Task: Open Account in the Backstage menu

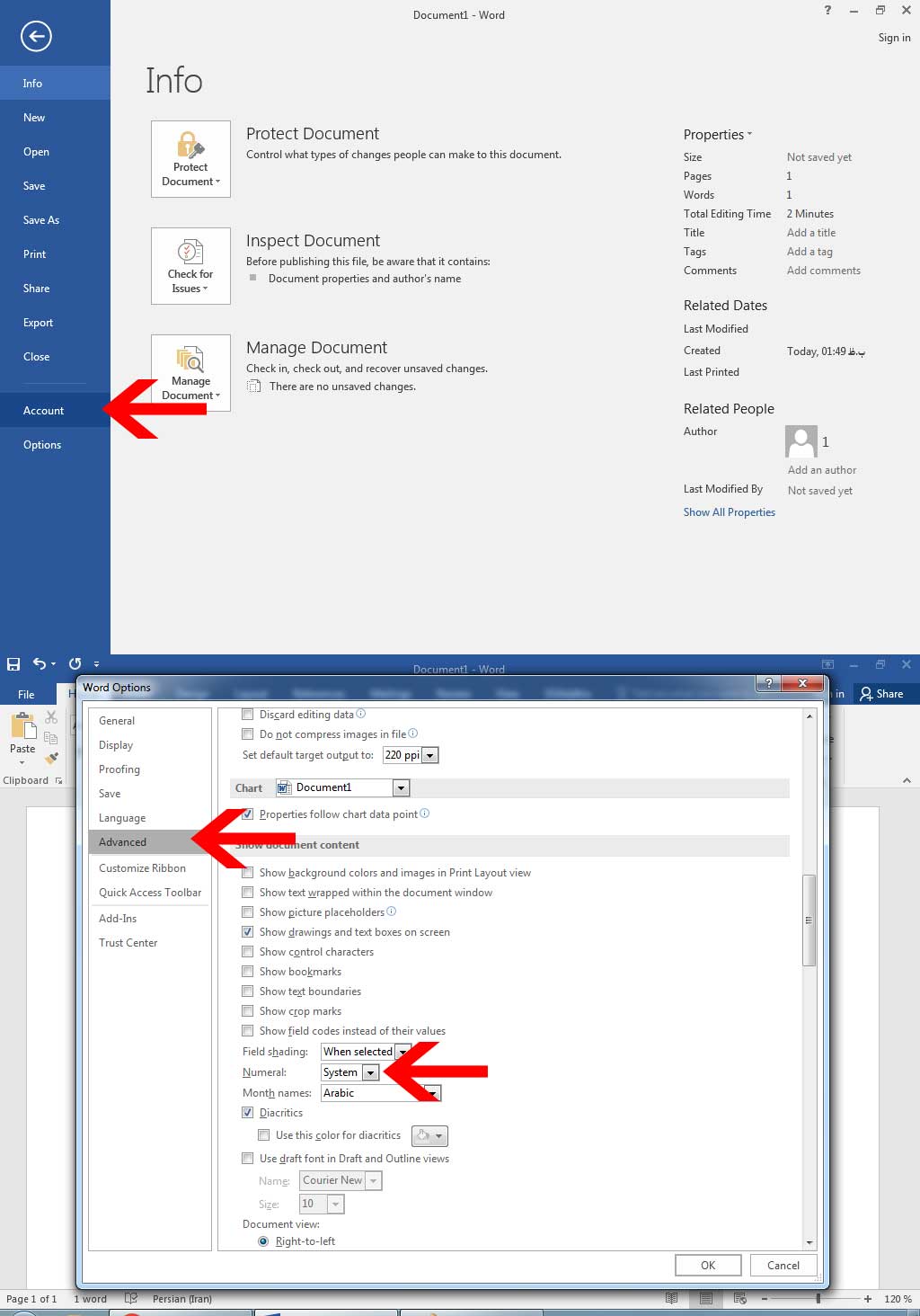Action: pyautogui.click(x=55, y=411)
